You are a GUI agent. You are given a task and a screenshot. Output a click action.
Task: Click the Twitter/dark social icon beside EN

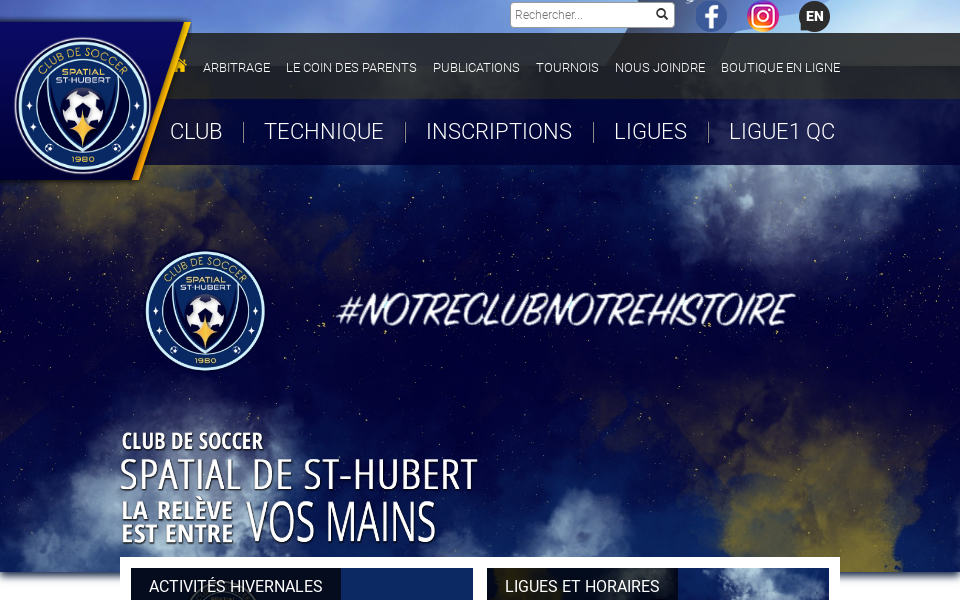pos(814,16)
